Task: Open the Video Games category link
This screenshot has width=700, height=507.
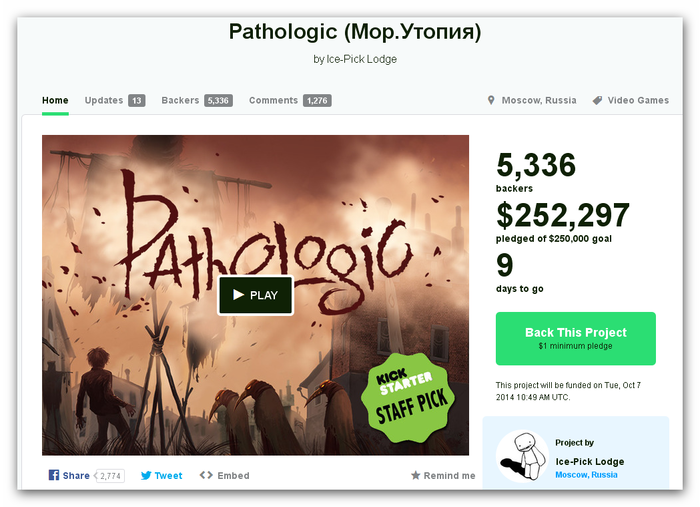Action: [x=638, y=100]
